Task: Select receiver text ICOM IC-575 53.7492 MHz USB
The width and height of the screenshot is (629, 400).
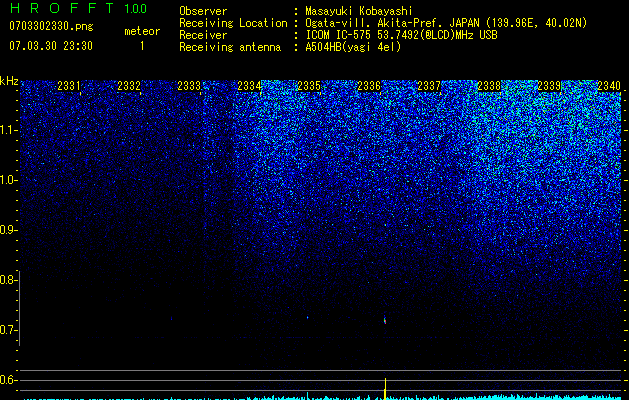Action: [x=401, y=35]
